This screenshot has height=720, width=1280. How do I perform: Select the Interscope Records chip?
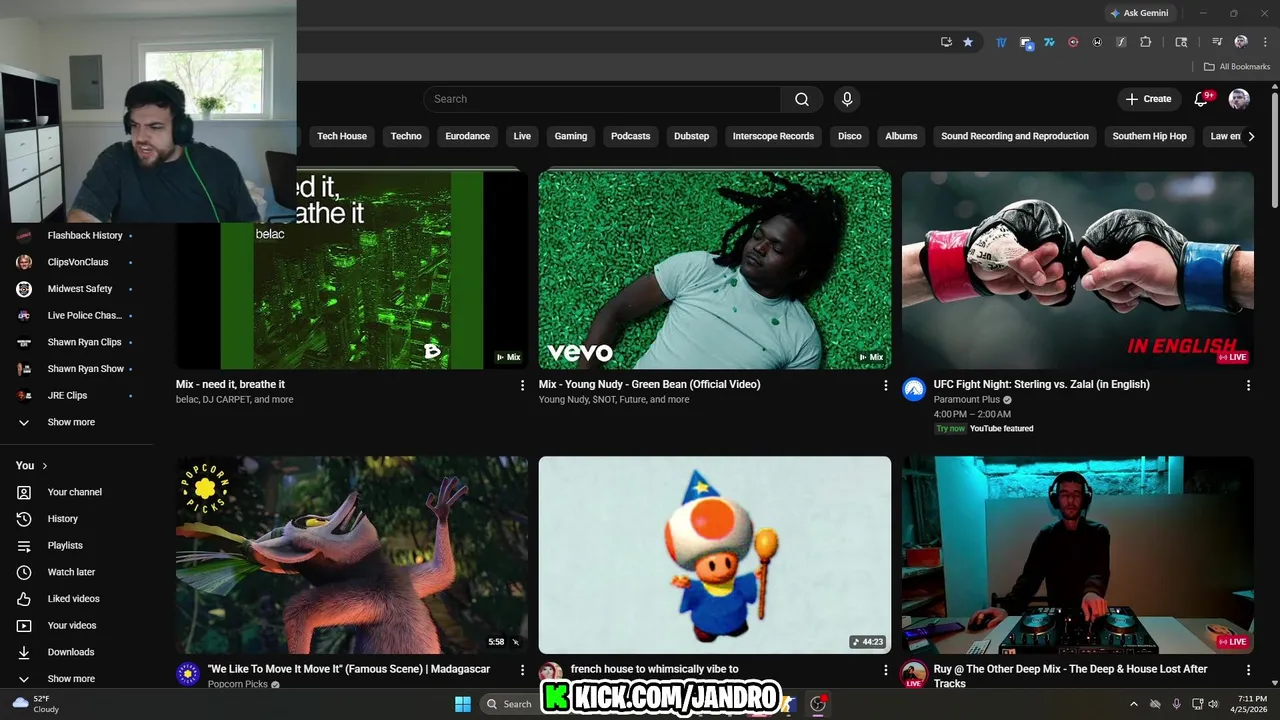coord(773,136)
